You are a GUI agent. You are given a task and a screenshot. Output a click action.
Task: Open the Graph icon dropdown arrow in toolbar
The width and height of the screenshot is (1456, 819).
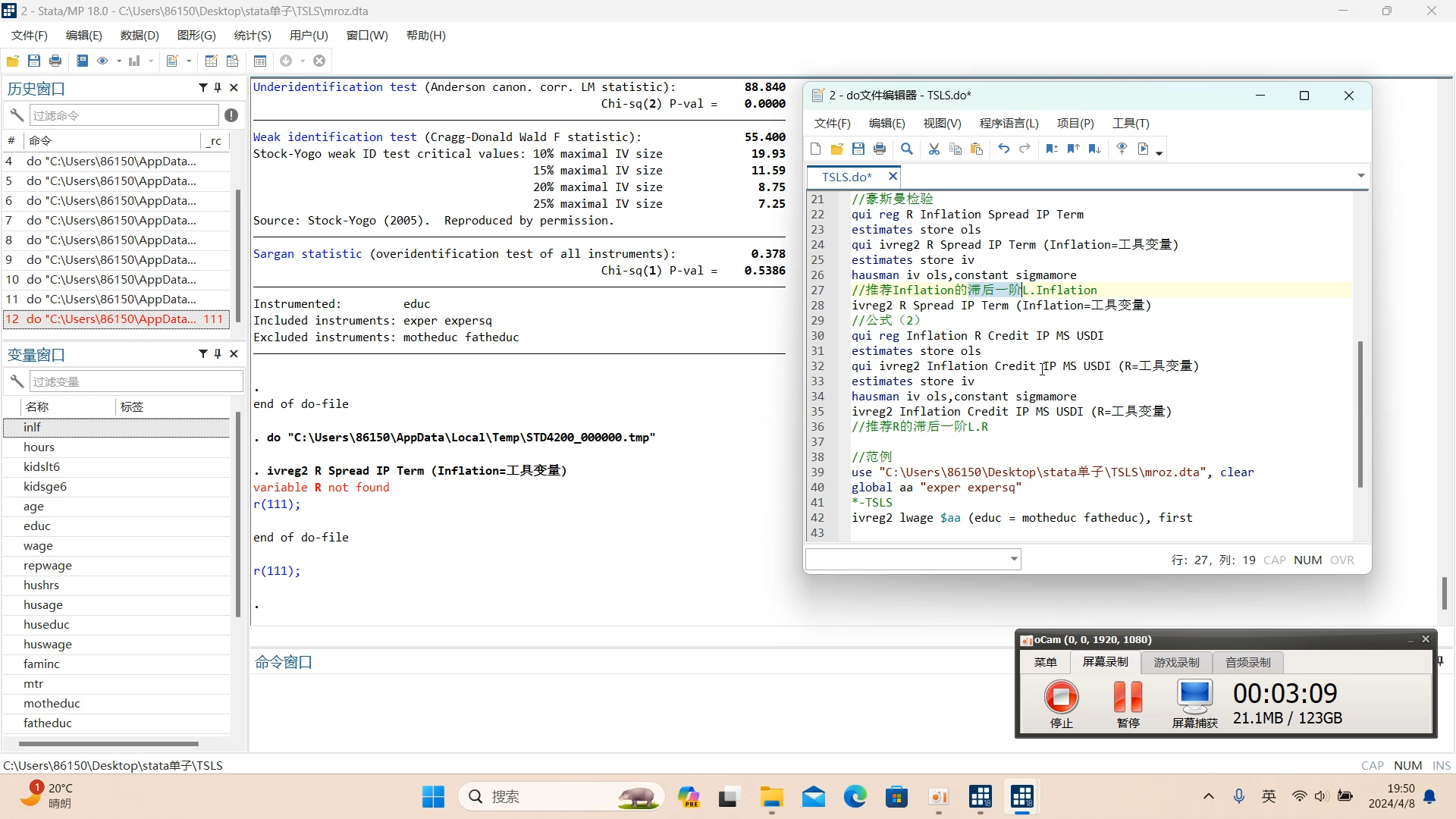pyautogui.click(x=151, y=61)
